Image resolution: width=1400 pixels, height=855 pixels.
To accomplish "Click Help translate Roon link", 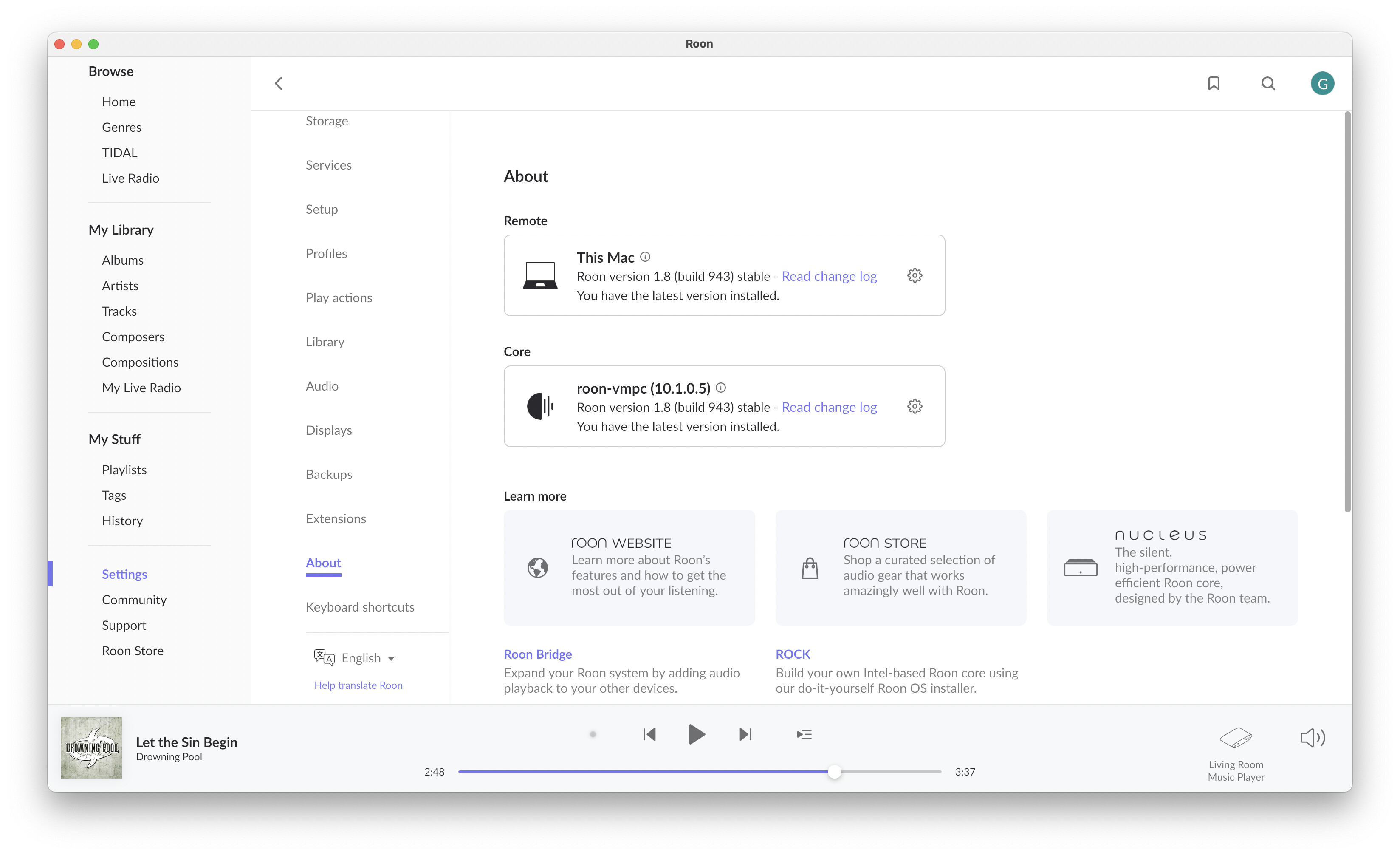I will (358, 685).
